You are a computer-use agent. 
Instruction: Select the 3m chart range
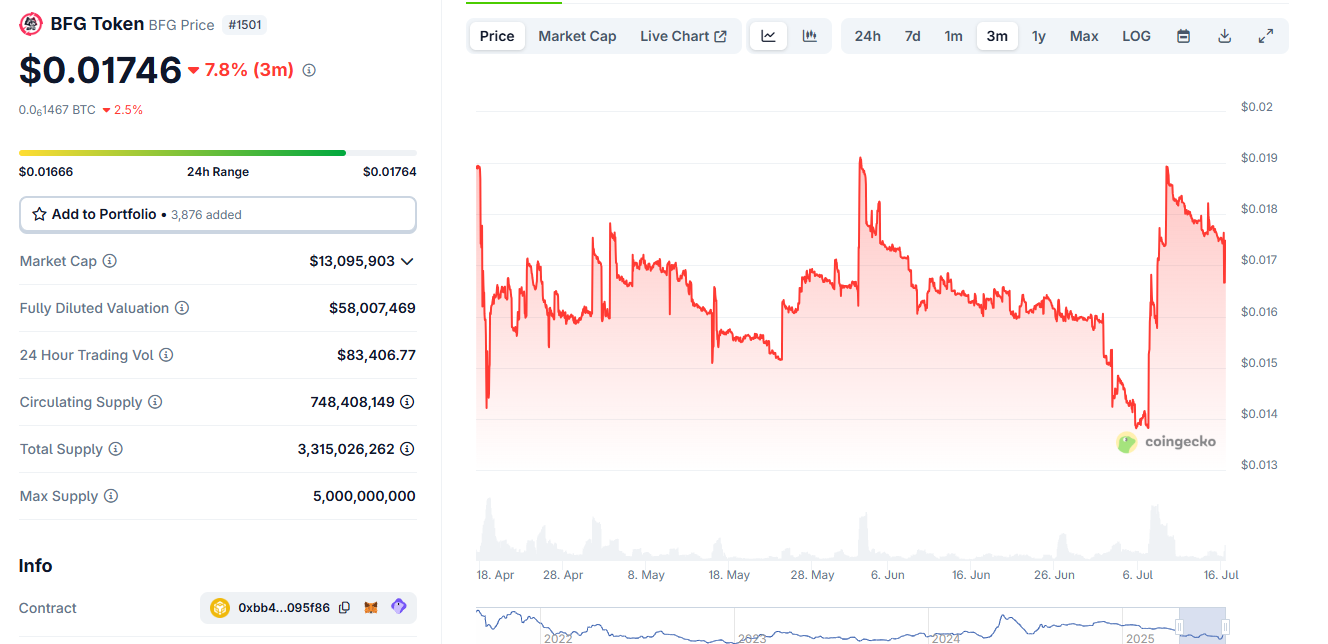(997, 36)
